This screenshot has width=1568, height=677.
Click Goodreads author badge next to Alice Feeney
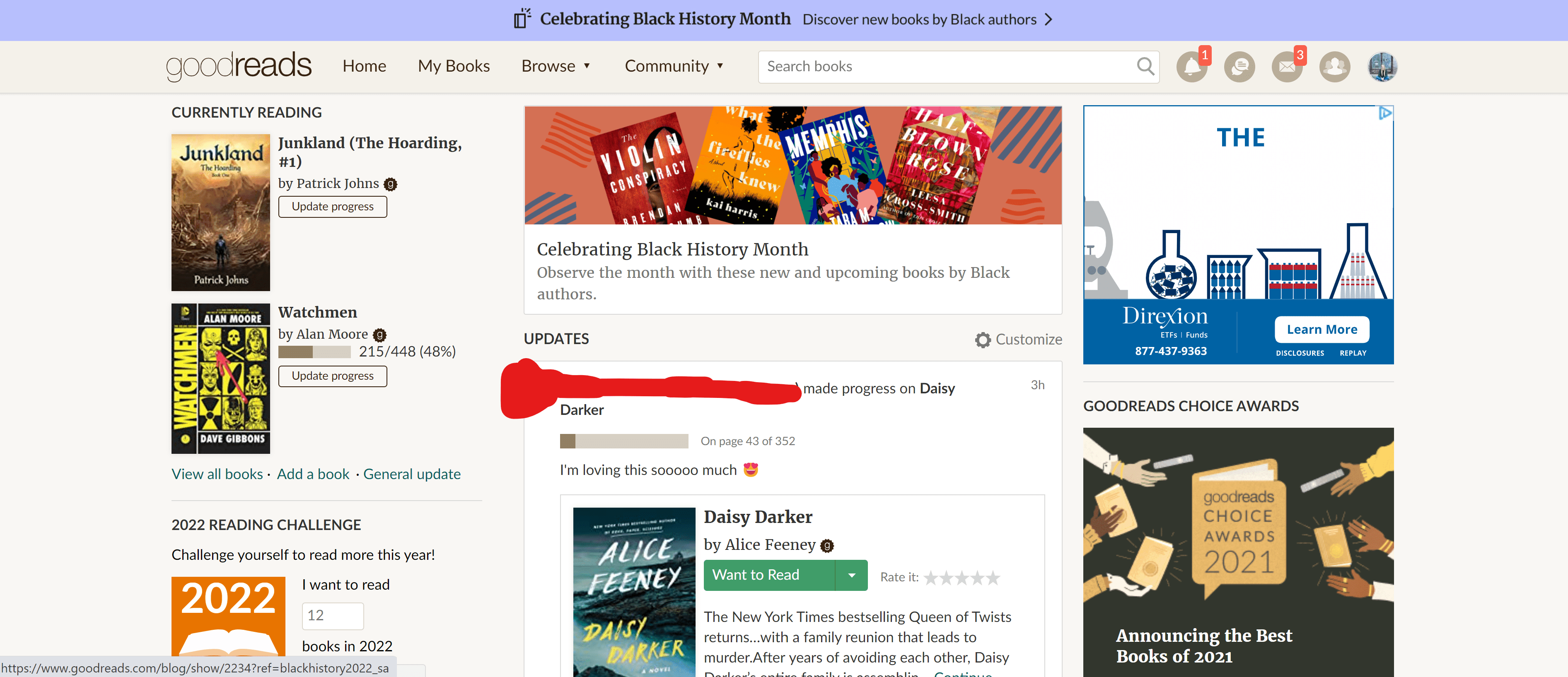[826, 546]
